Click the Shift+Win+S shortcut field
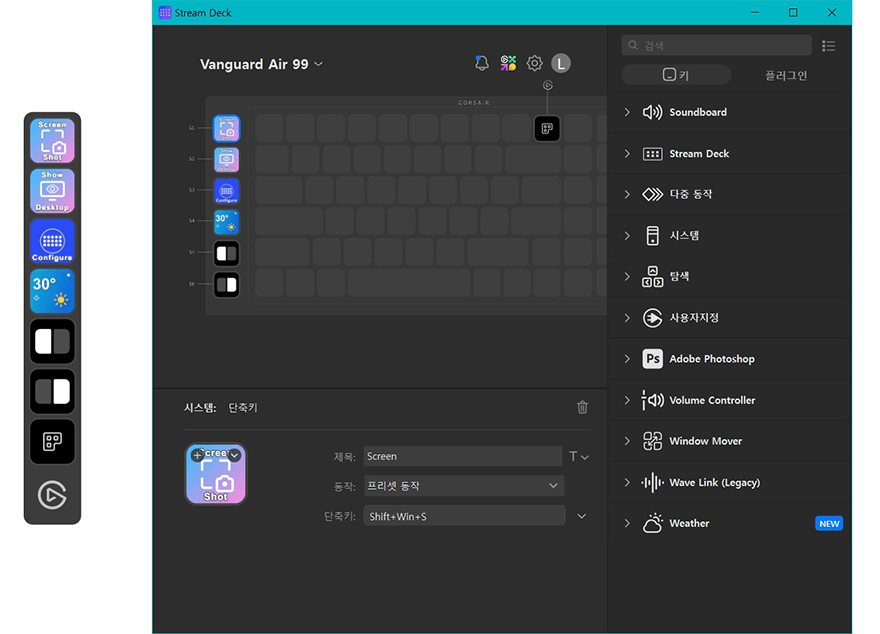 point(464,516)
